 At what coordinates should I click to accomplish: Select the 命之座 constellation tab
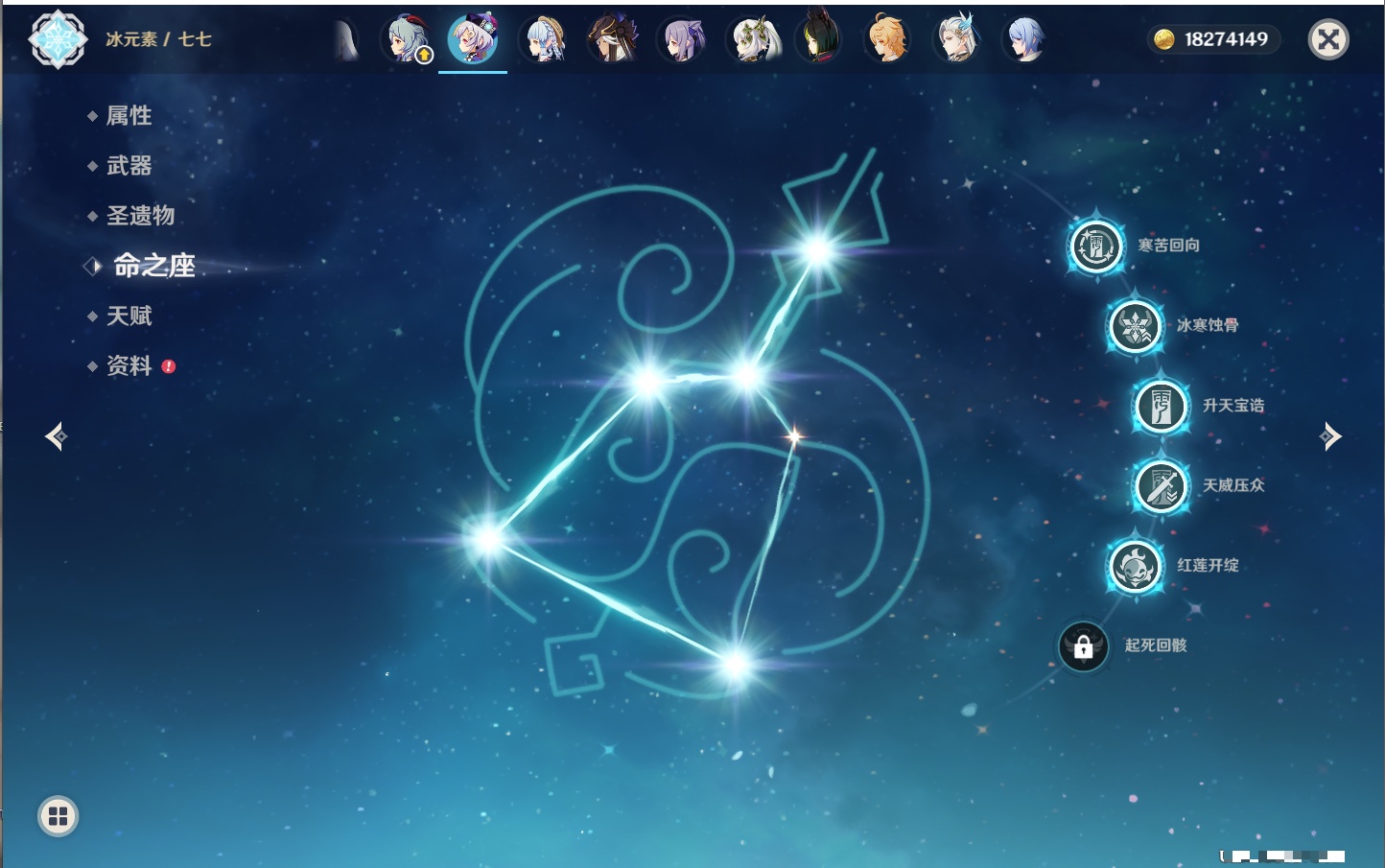click(154, 266)
